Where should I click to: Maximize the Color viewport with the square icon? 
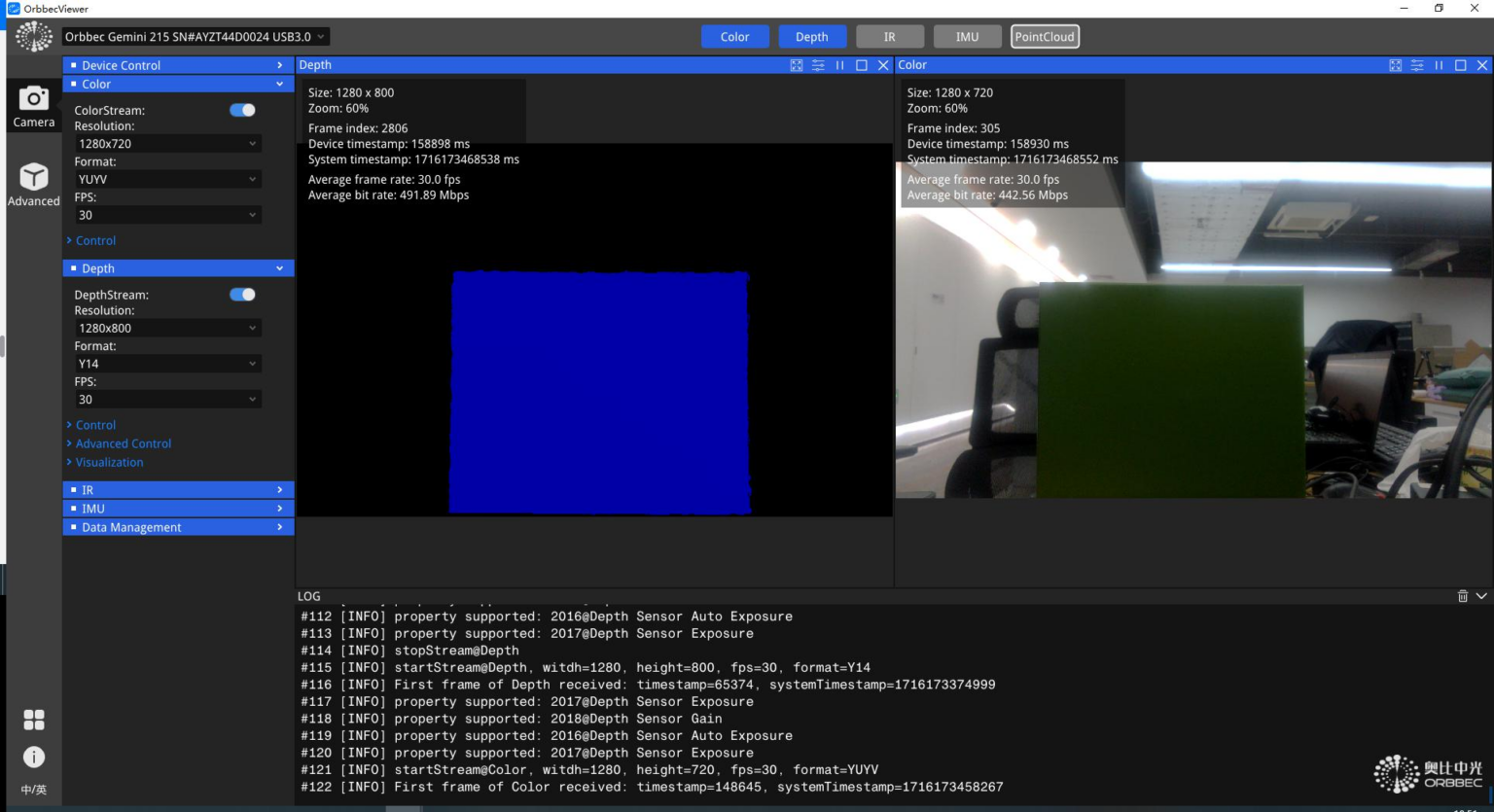coord(1459,65)
